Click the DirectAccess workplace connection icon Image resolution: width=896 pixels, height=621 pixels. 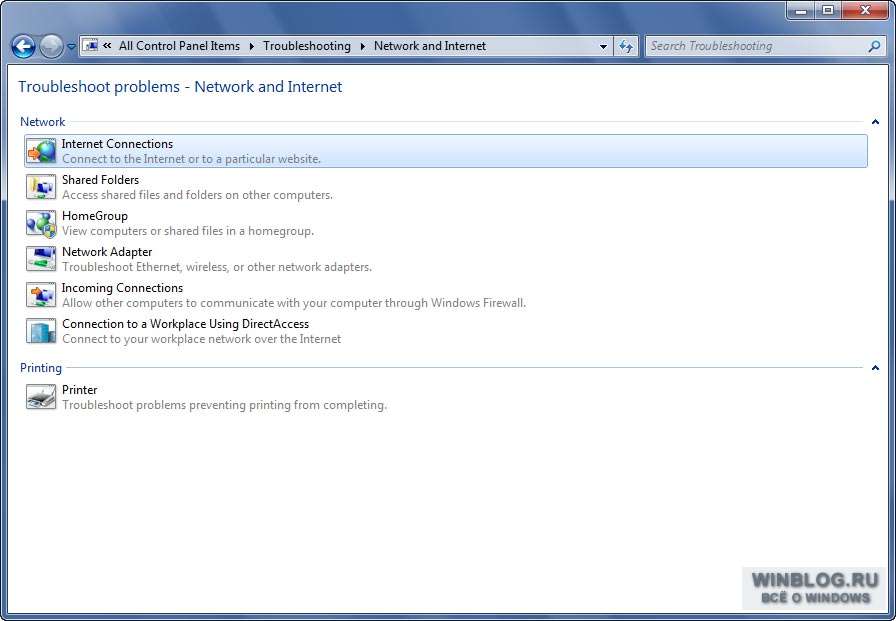(41, 331)
